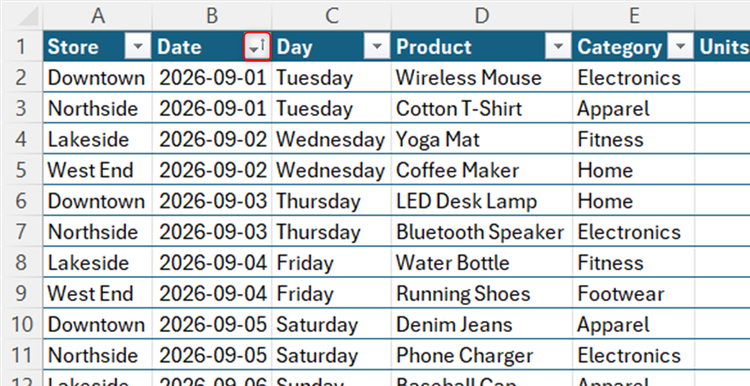Screen dimensions: 750x386
Task: Click the Footwear category cell
Action: coord(634,294)
